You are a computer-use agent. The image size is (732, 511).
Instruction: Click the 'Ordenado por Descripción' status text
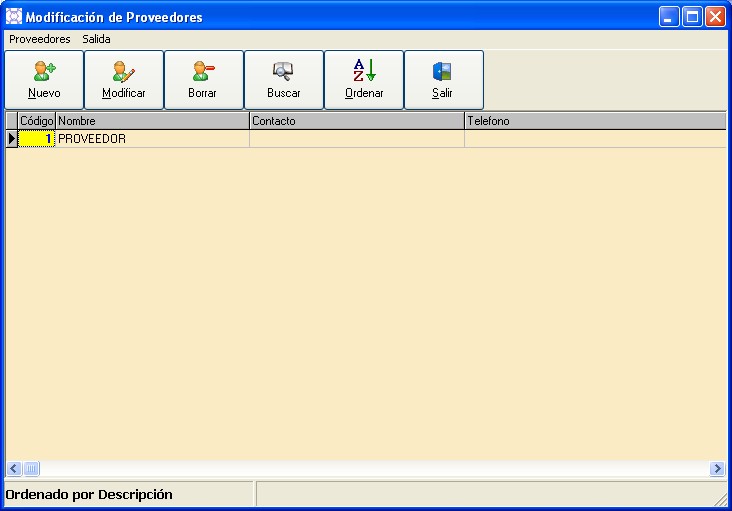(x=89, y=494)
